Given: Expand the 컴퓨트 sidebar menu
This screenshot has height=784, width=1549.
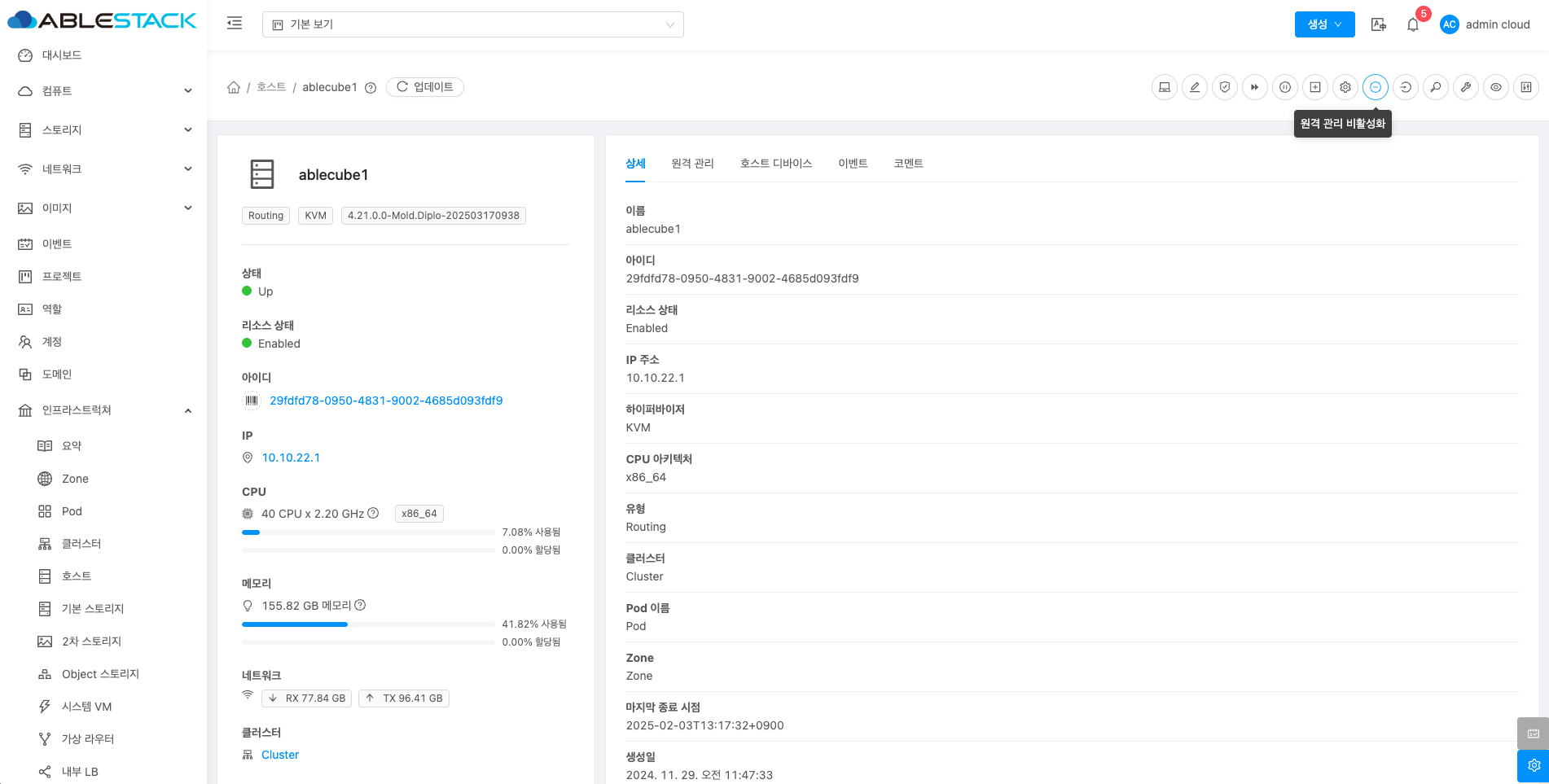Looking at the screenshot, I should click(x=106, y=91).
